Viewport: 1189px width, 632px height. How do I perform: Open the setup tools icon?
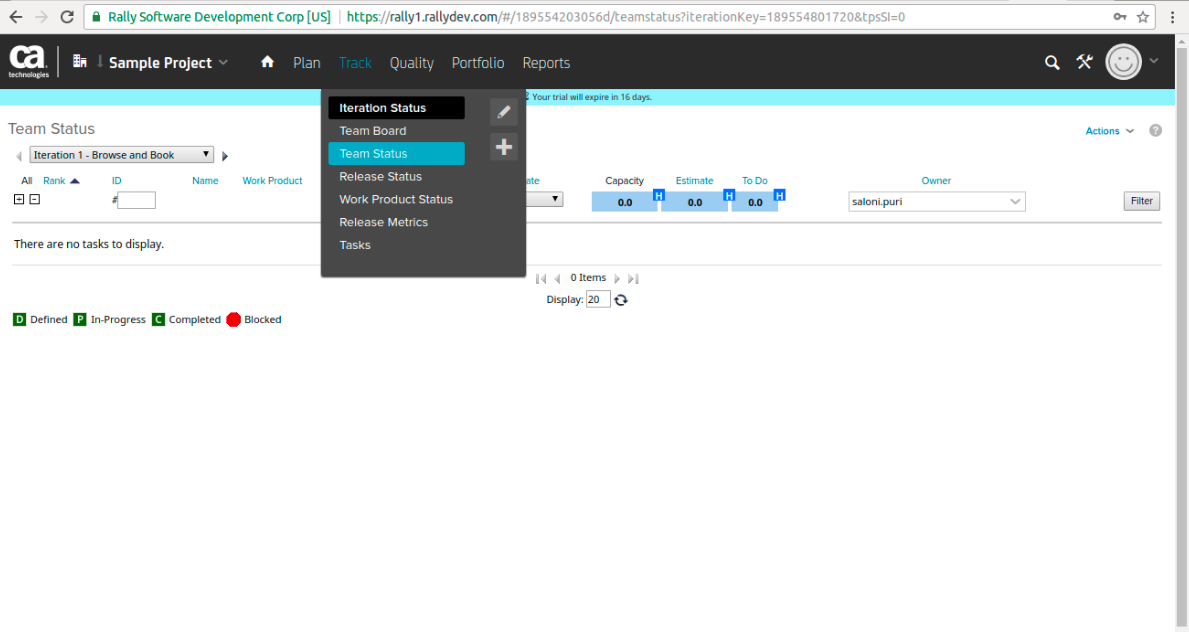[1084, 62]
